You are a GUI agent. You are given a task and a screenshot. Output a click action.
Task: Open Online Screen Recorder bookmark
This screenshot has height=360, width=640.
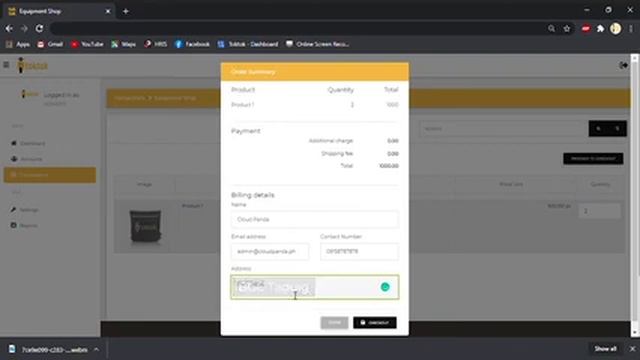317,44
